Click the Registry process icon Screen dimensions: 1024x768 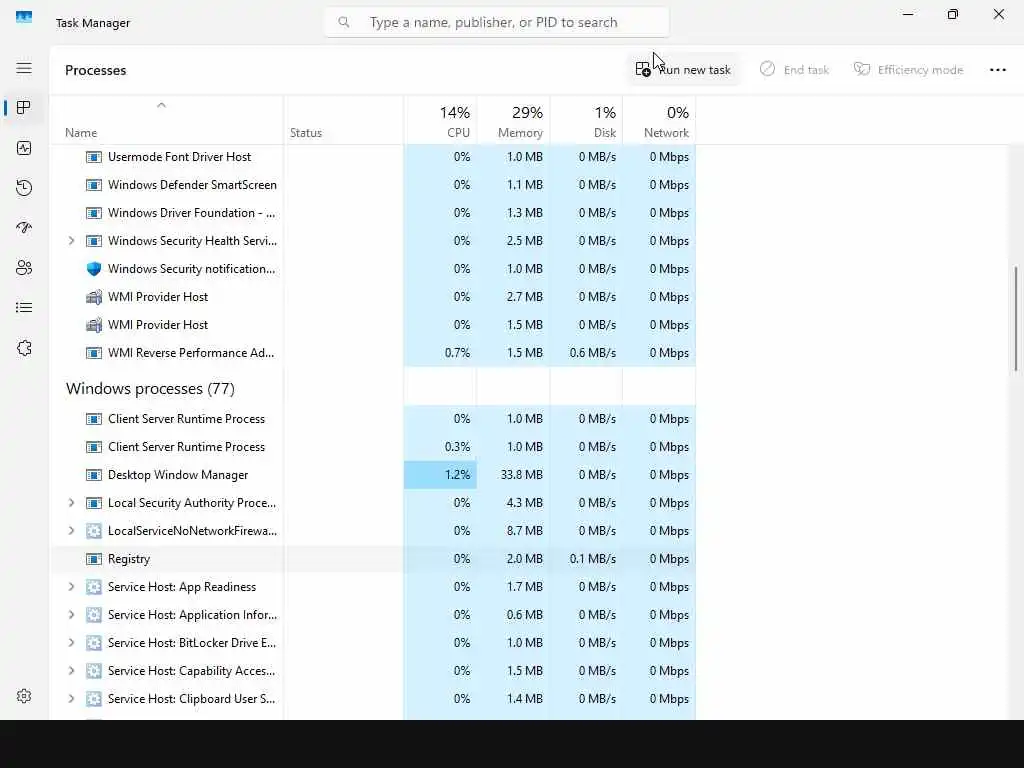(x=94, y=560)
